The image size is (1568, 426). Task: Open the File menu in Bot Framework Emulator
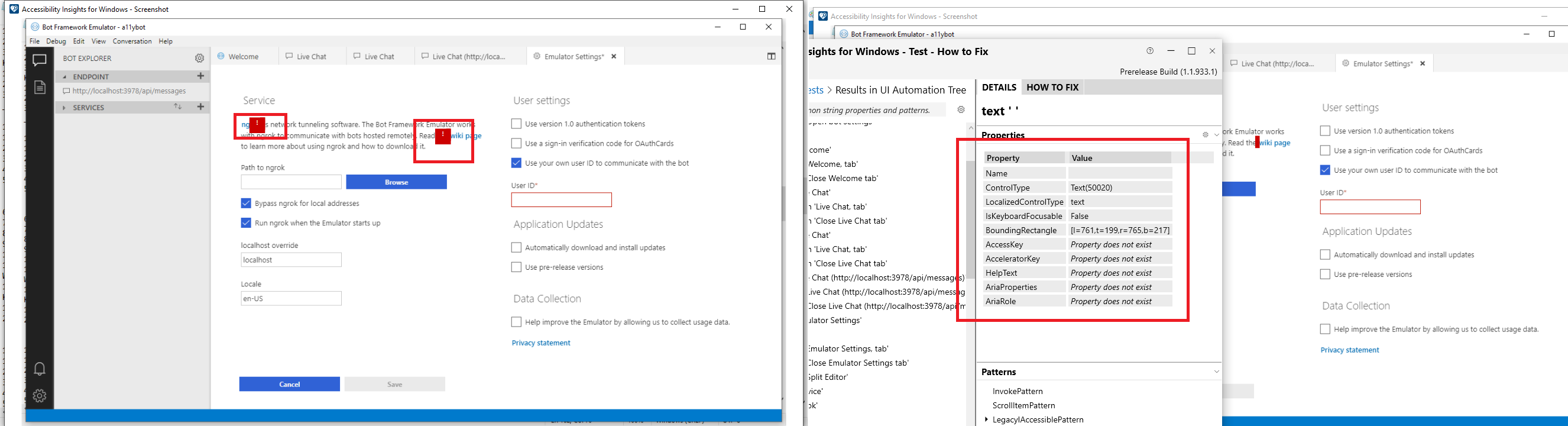click(35, 41)
